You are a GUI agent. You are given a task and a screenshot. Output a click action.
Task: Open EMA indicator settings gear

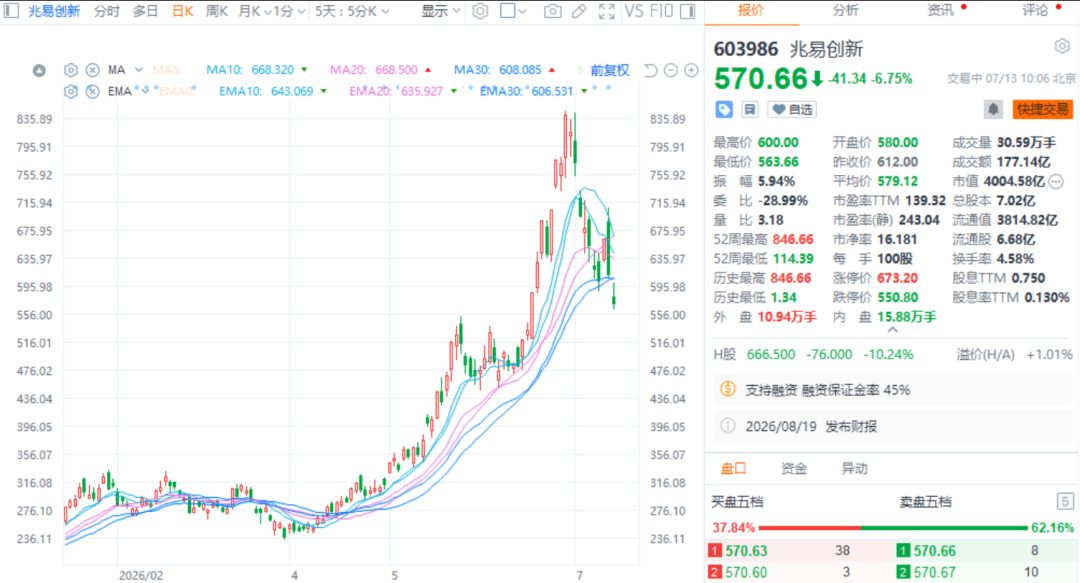[71, 91]
